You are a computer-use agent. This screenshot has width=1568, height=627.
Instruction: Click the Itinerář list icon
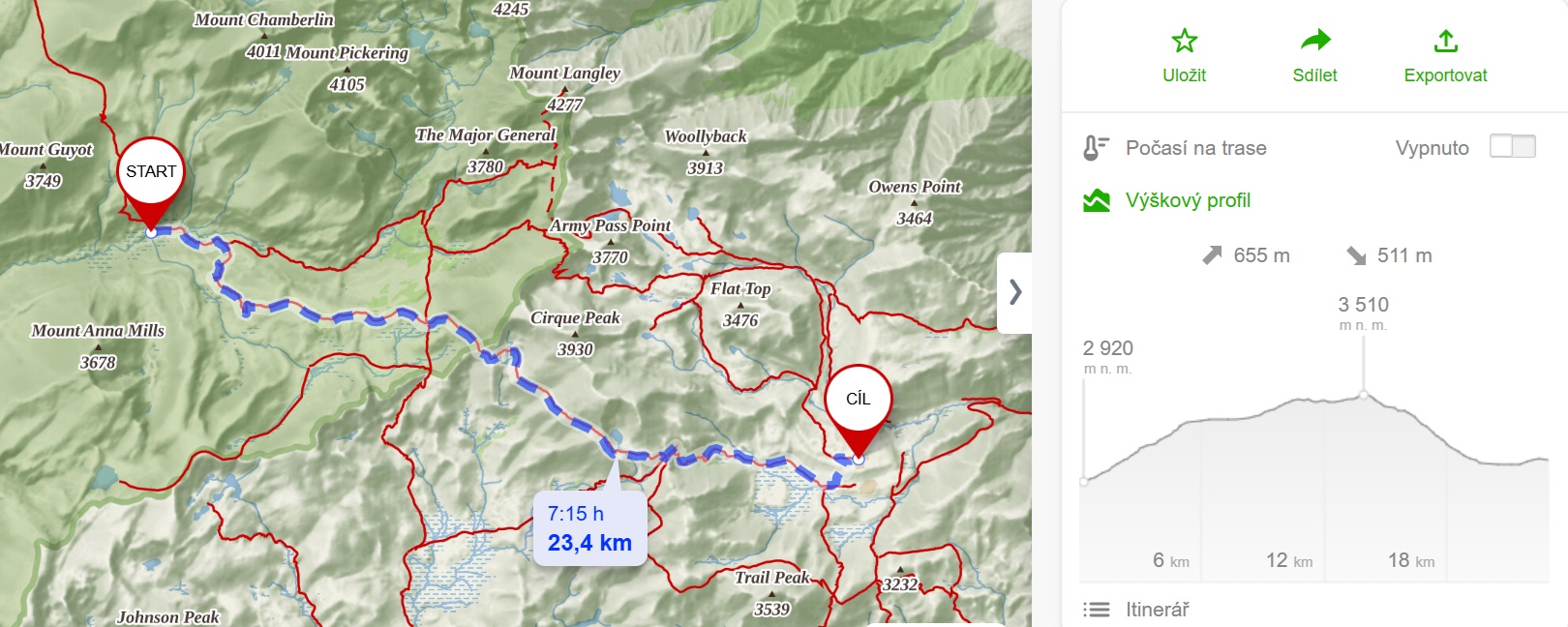click(1096, 610)
